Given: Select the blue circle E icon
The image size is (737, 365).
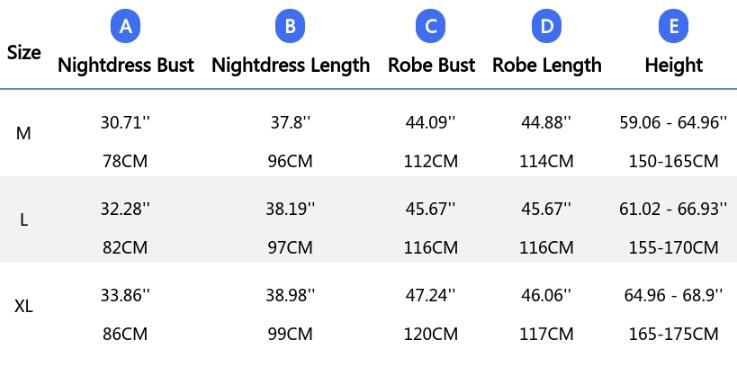Looking at the screenshot, I should point(673,26).
